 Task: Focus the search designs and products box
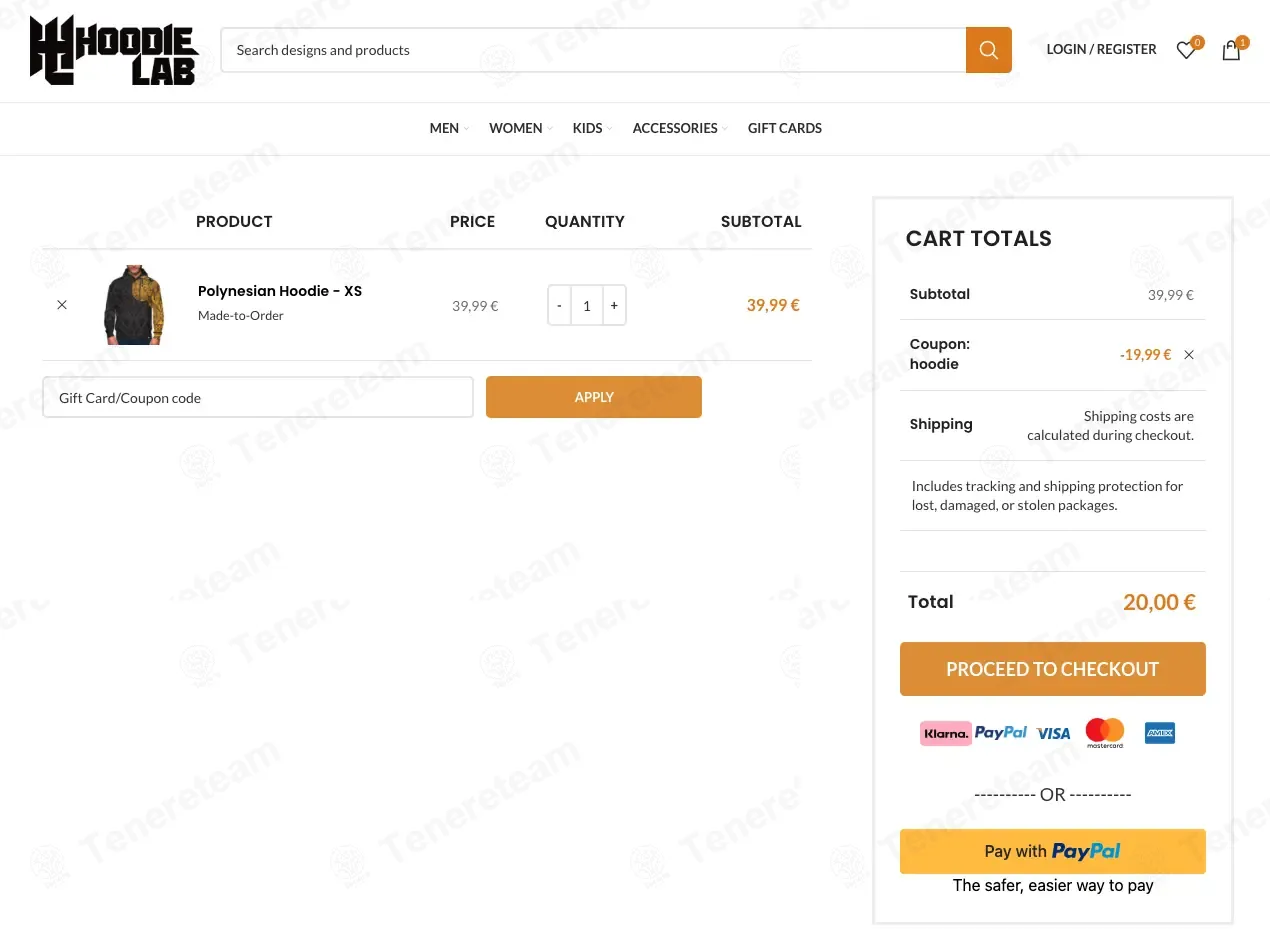click(x=593, y=50)
